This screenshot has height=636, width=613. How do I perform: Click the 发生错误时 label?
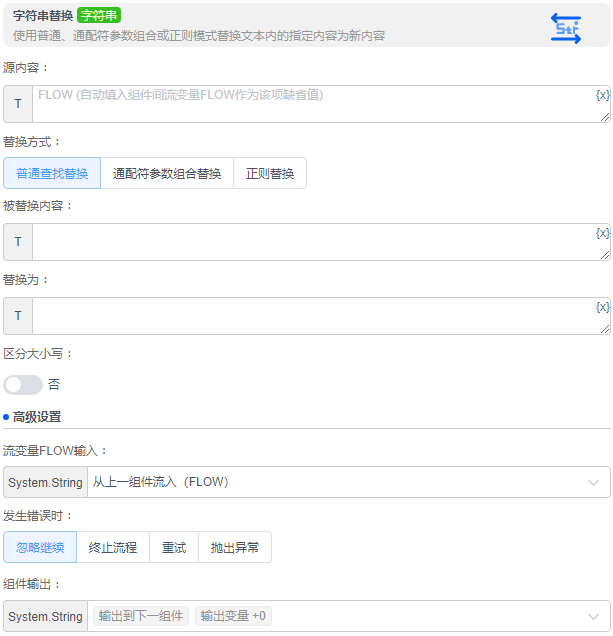[37, 516]
